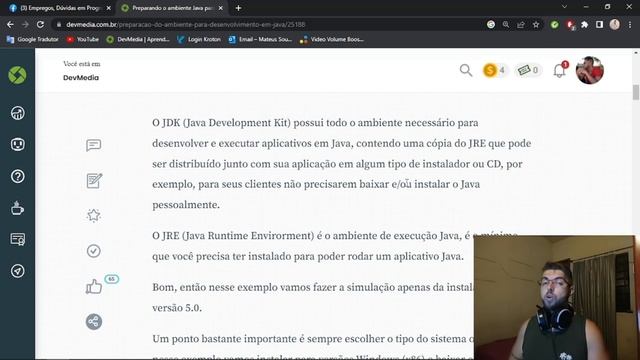Open the user profile avatar on the page
This screenshot has height=360, width=640.
589,71
